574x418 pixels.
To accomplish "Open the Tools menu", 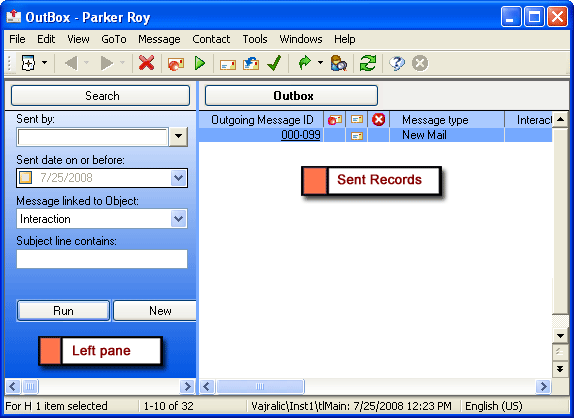I will 255,39.
